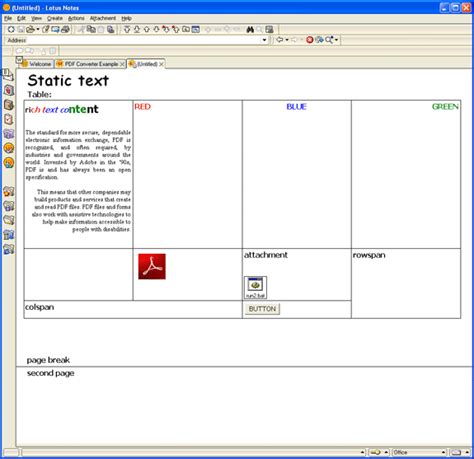Click into the Address input field
This screenshot has width=474, height=459.
143,40
